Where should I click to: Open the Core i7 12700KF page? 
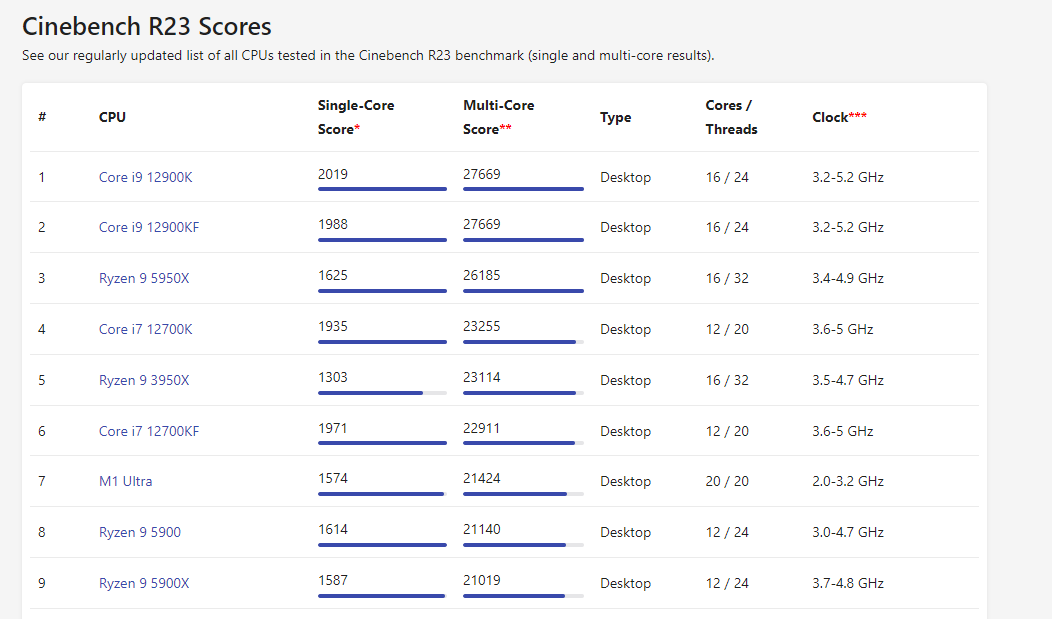click(x=148, y=431)
